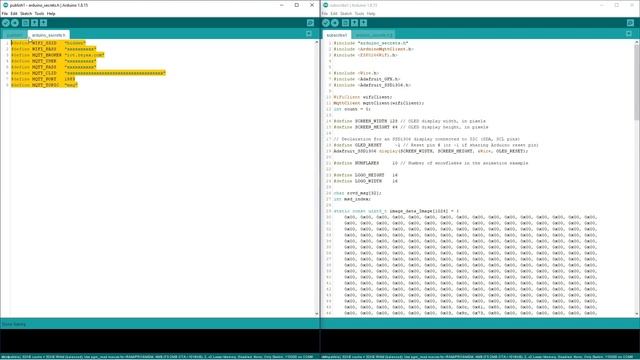Click Upload icon in publish1 window
This screenshot has height=360, width=640.
15,23
